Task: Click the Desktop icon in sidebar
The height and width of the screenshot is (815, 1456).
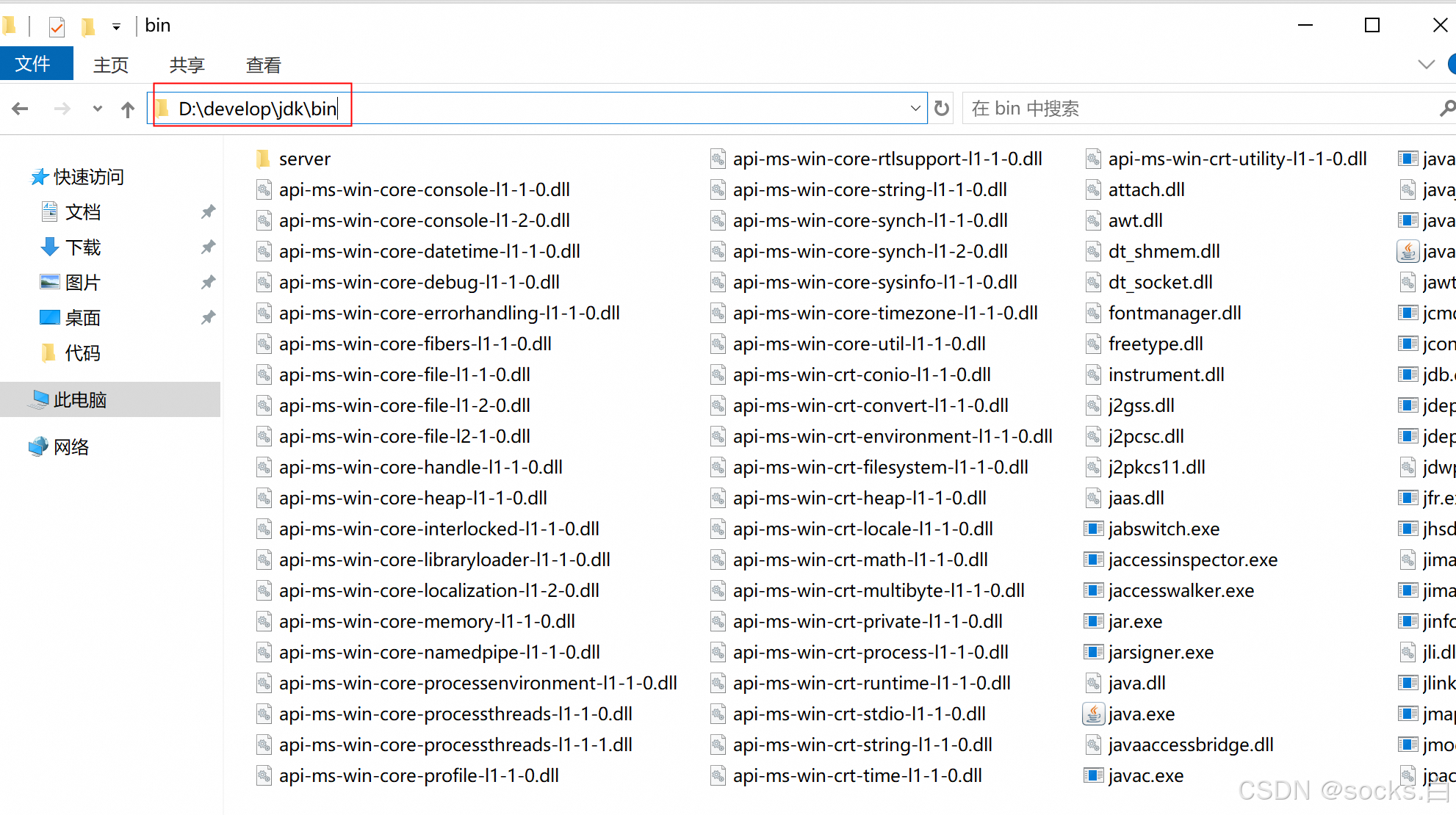Action: [x=50, y=317]
